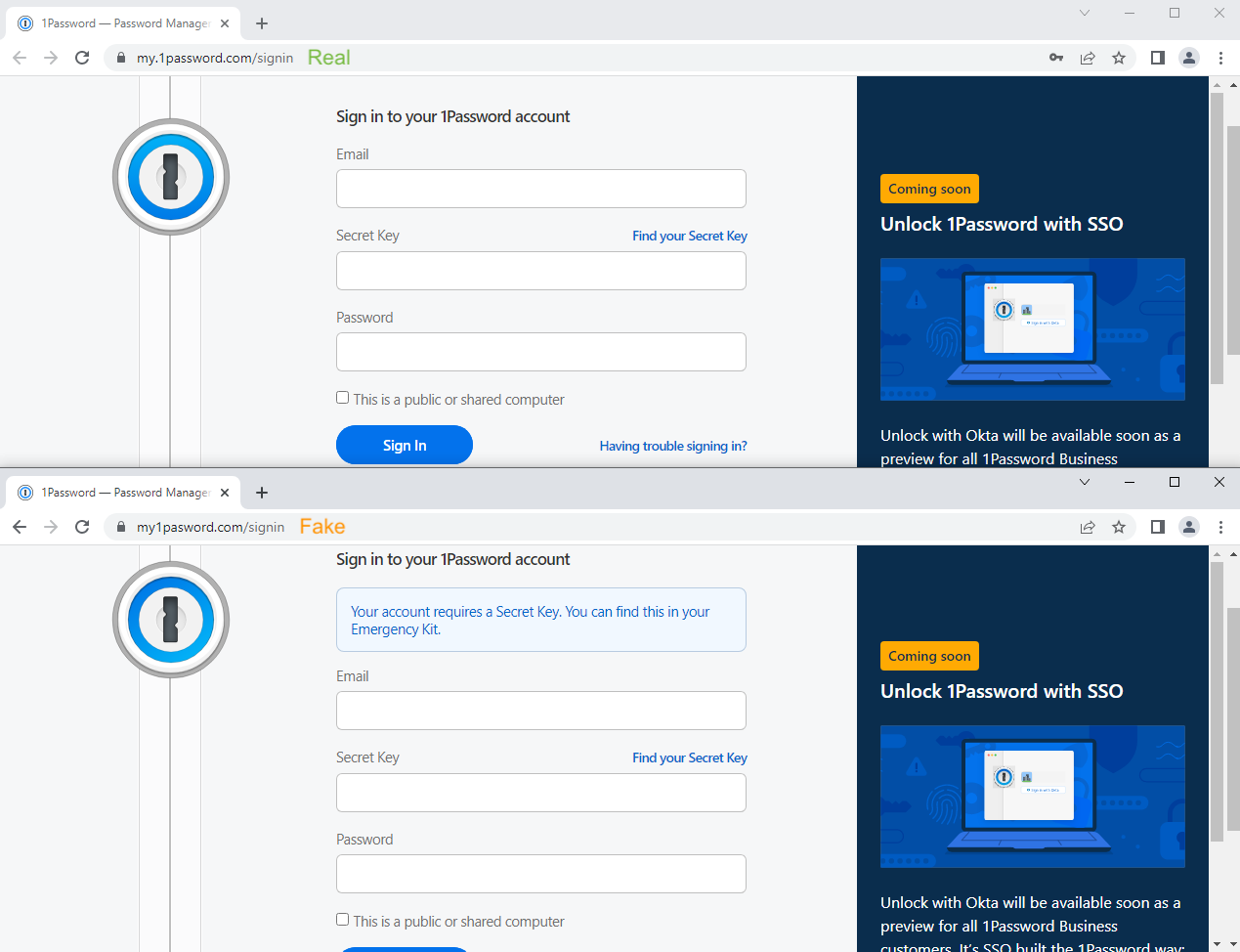Viewport: 1240px width, 952px height.
Task: Close the 1Password tab in the bottom window
Action: pos(225,493)
